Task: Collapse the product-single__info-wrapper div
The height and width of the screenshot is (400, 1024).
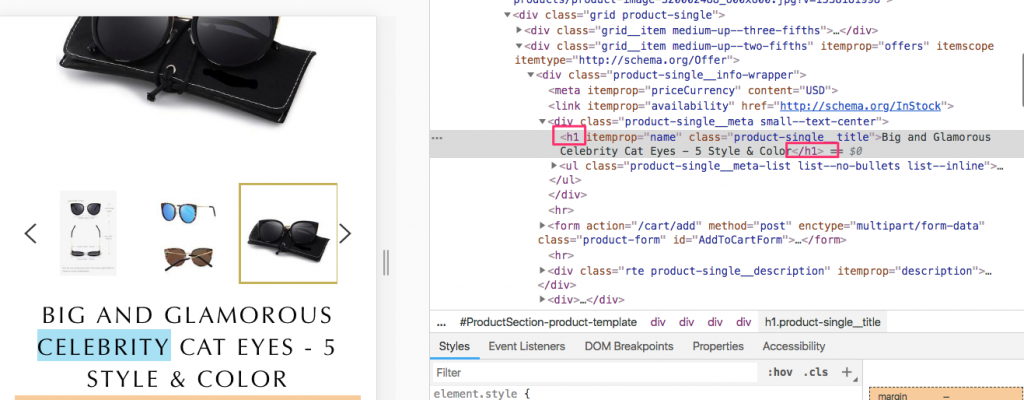Action: [x=532, y=75]
